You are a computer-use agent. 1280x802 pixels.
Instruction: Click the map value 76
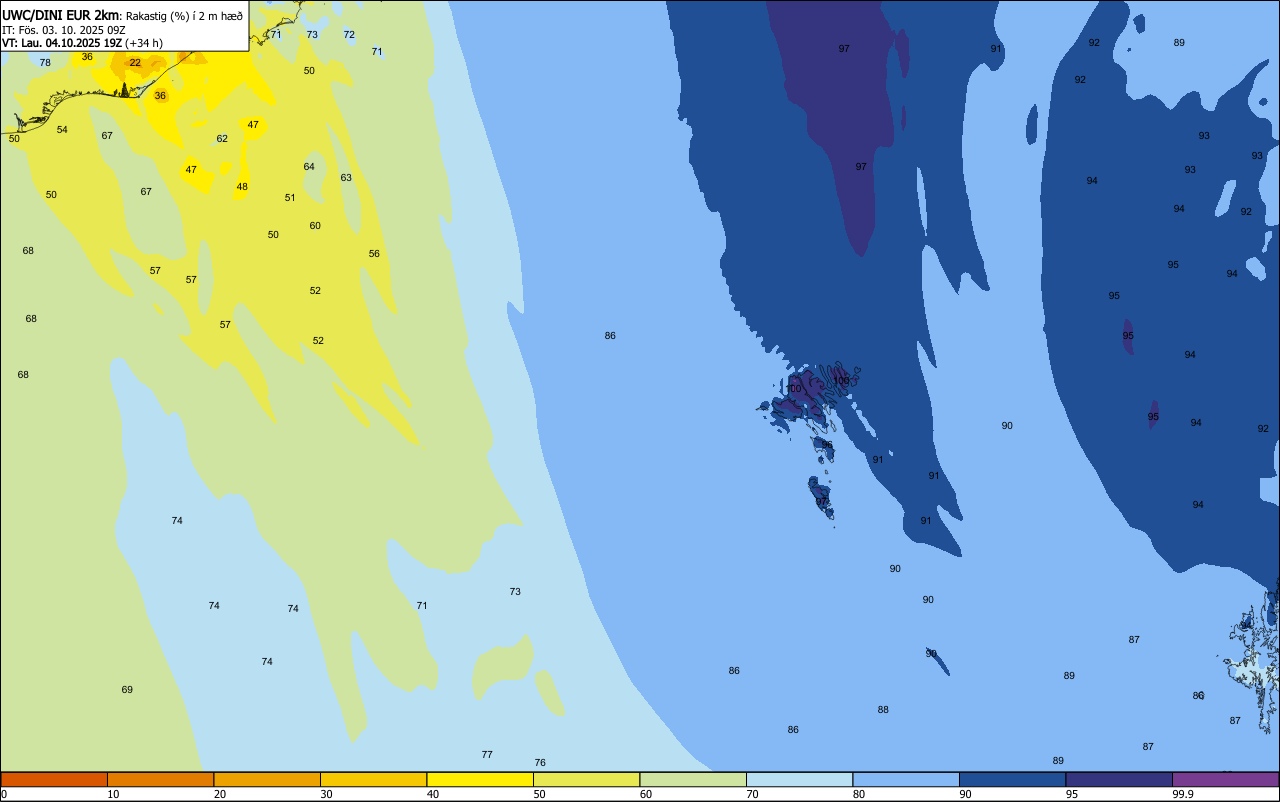pyautogui.click(x=540, y=763)
